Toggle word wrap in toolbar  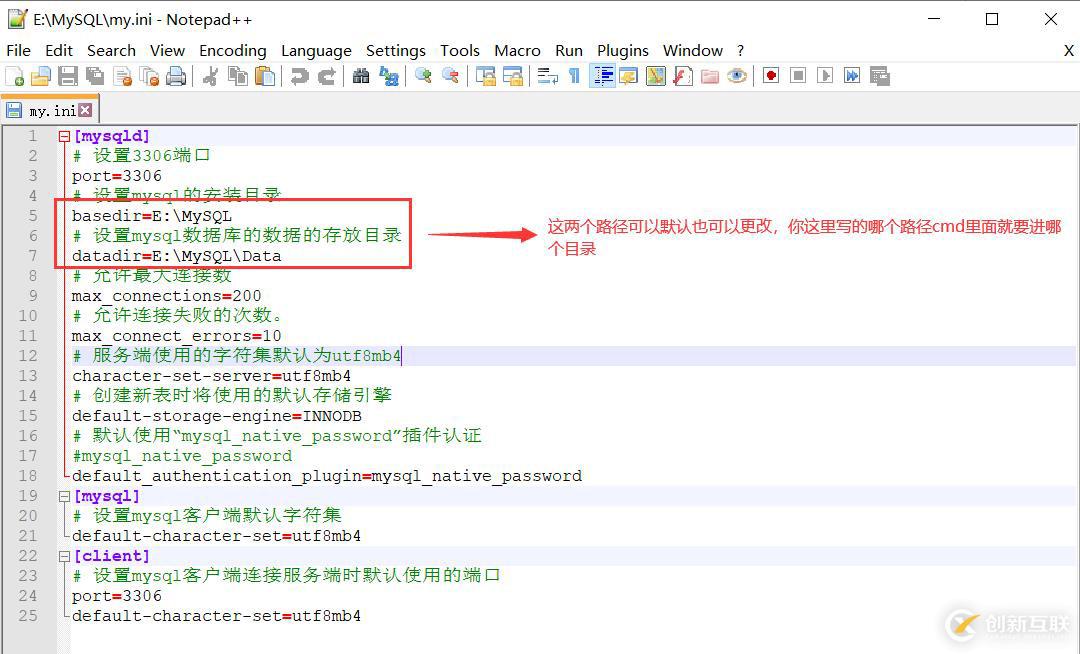(x=548, y=76)
